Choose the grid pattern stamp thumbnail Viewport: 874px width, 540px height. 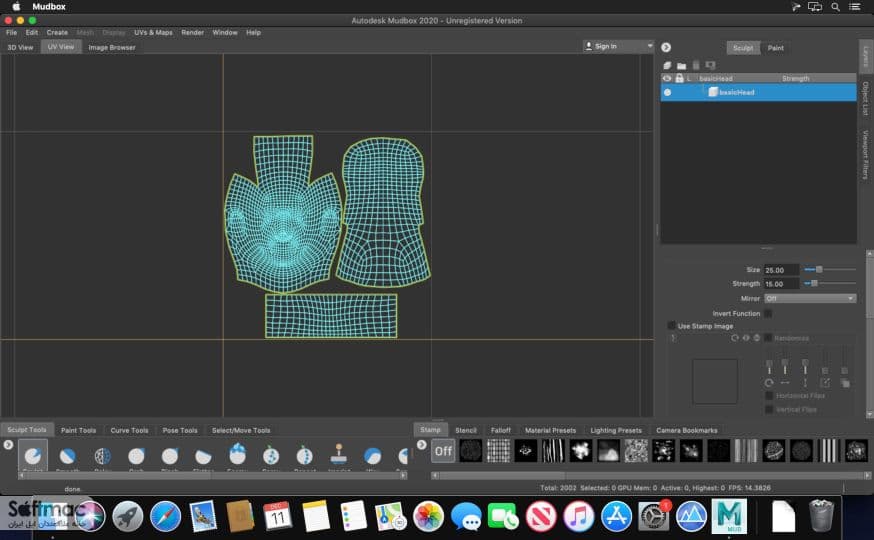coord(498,450)
